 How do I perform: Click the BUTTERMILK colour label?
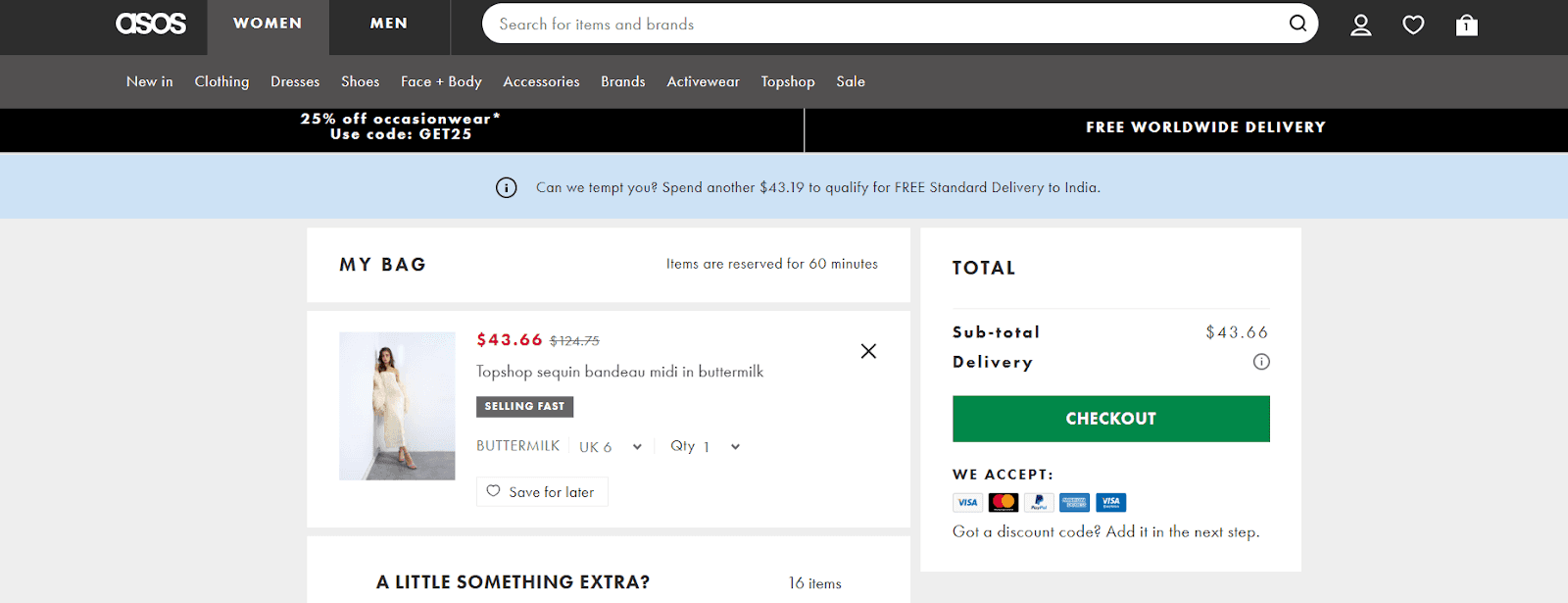point(517,446)
